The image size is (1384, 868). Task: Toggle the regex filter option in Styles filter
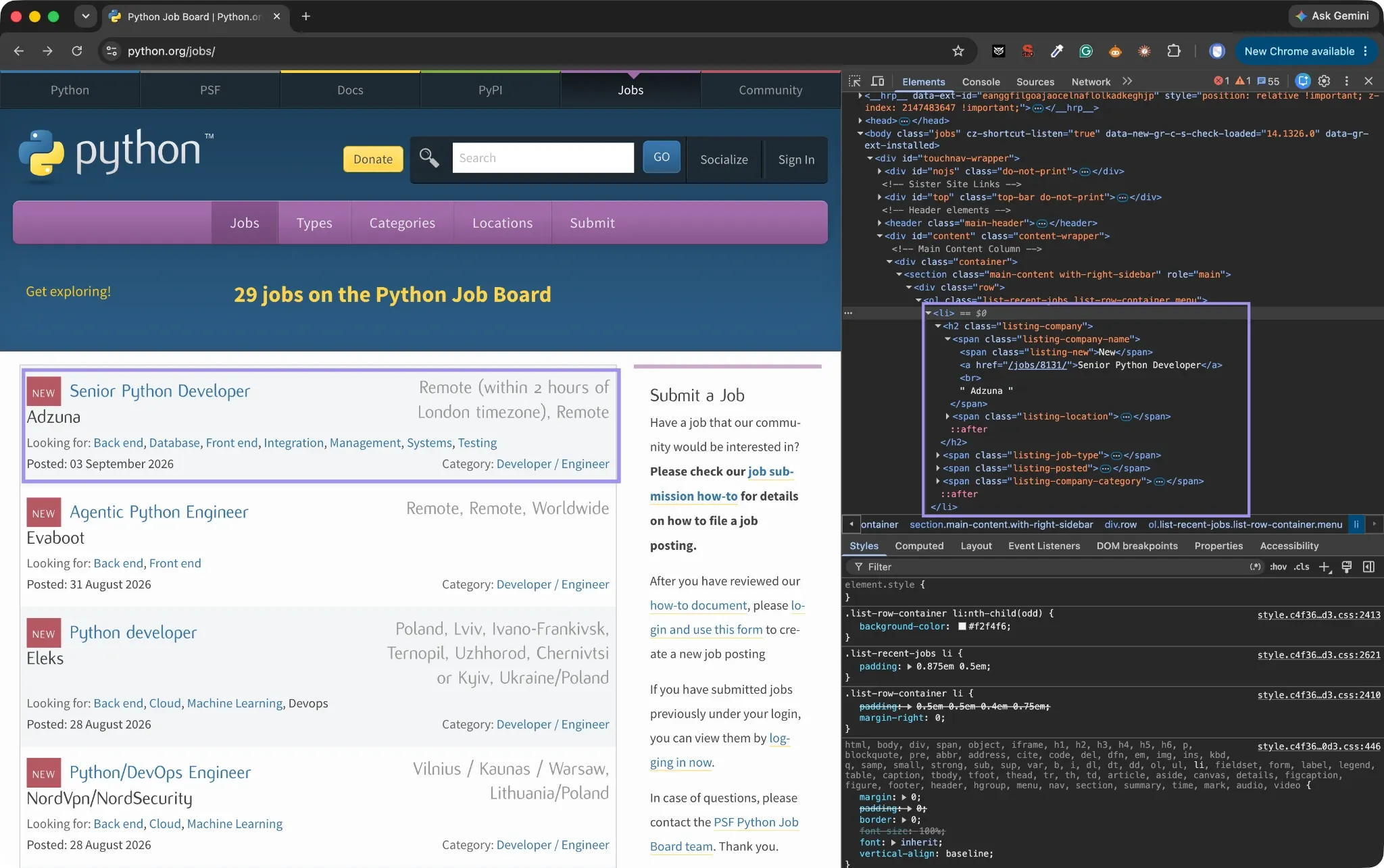[1255, 567]
